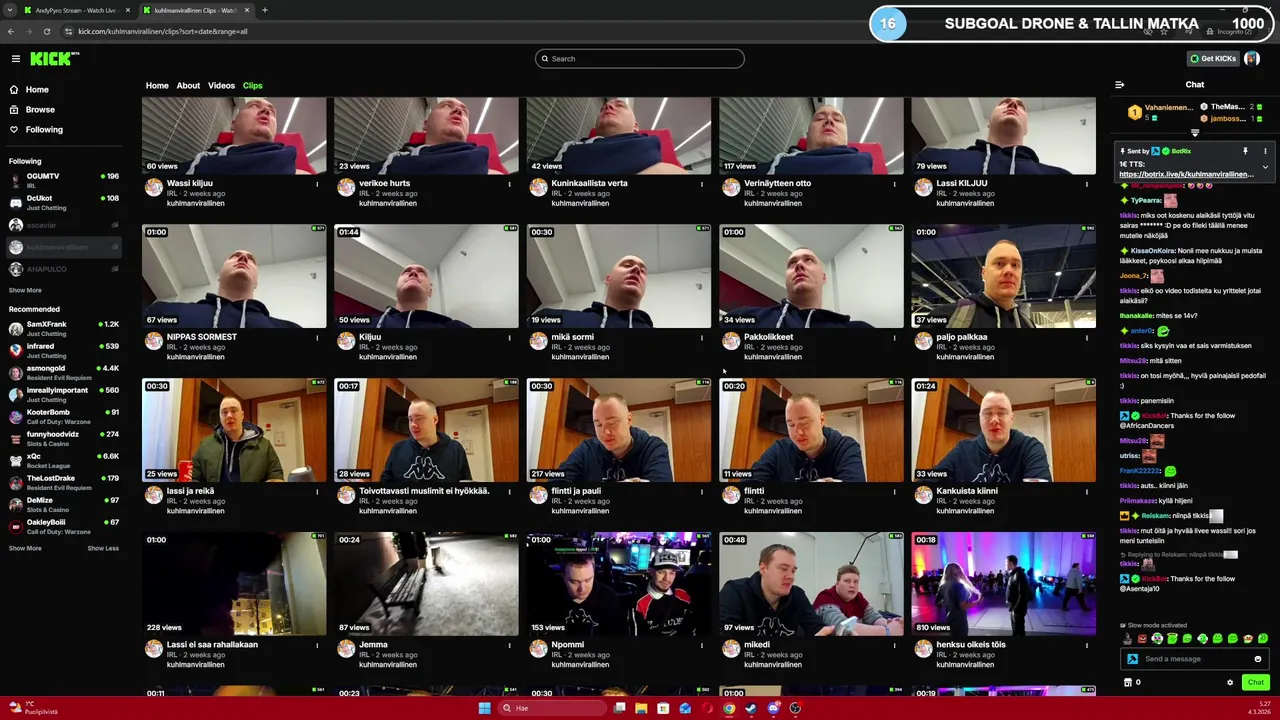
Task: Switch to AndyPyro Stream browser tab
Action: (75, 10)
